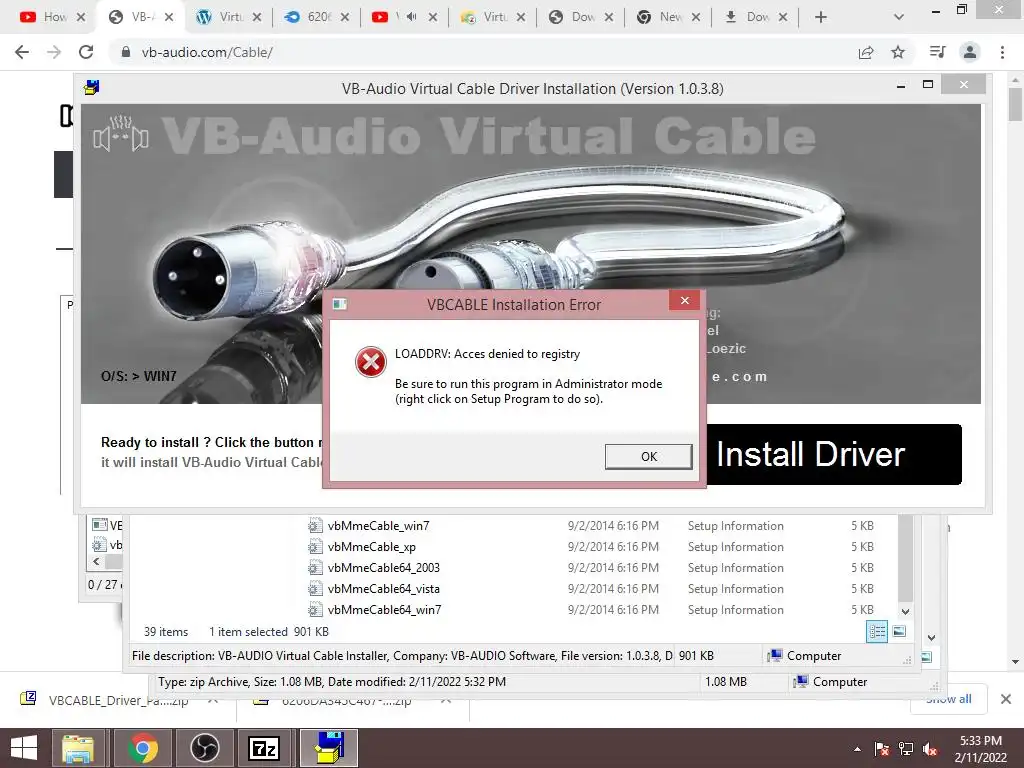Maximize the VB-Audio Driver Installation window
The image size is (1024, 768).
(927, 84)
